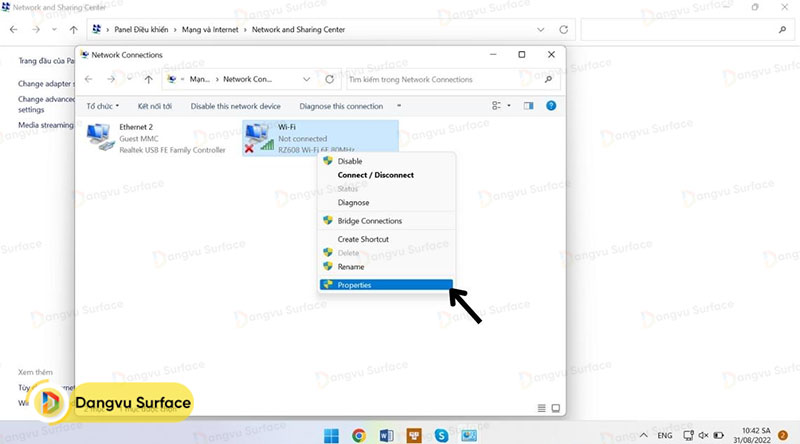Select the Ethernet 2 adapter icon
This screenshot has width=800, height=444.
coord(101,138)
